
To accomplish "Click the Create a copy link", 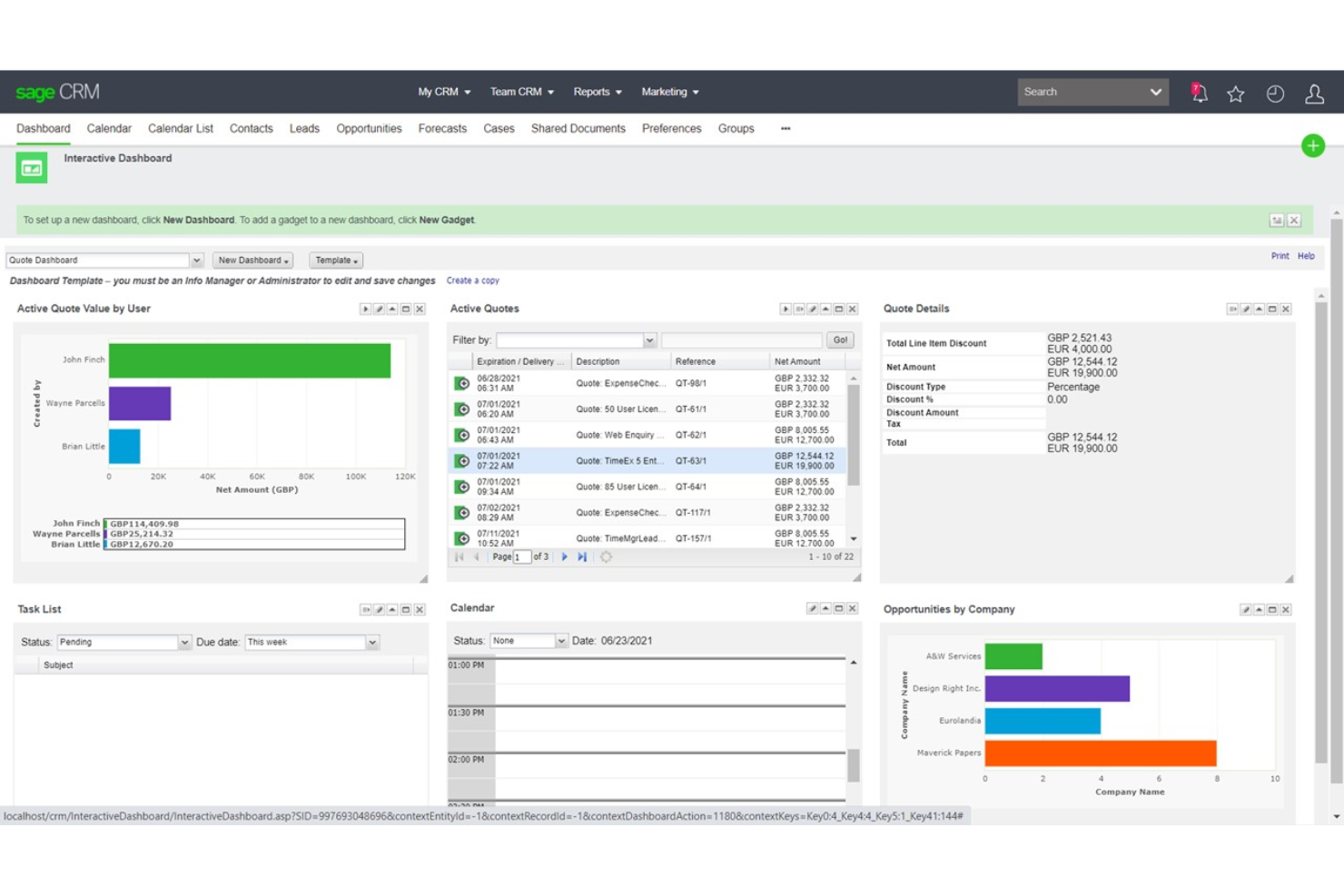I will [x=472, y=281].
